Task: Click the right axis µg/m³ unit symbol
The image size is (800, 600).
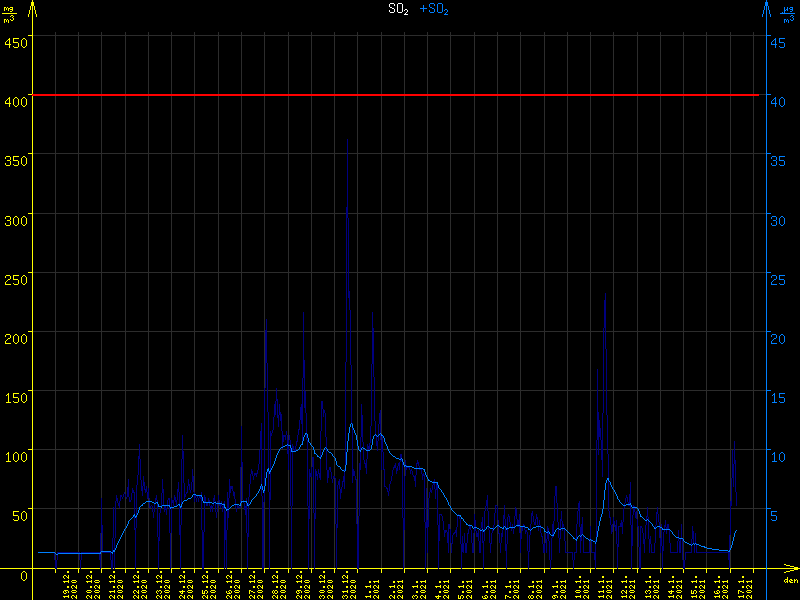Action: pos(790,13)
